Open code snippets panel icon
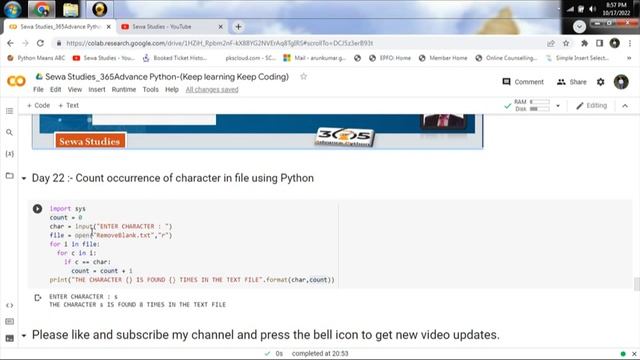 click(x=9, y=305)
